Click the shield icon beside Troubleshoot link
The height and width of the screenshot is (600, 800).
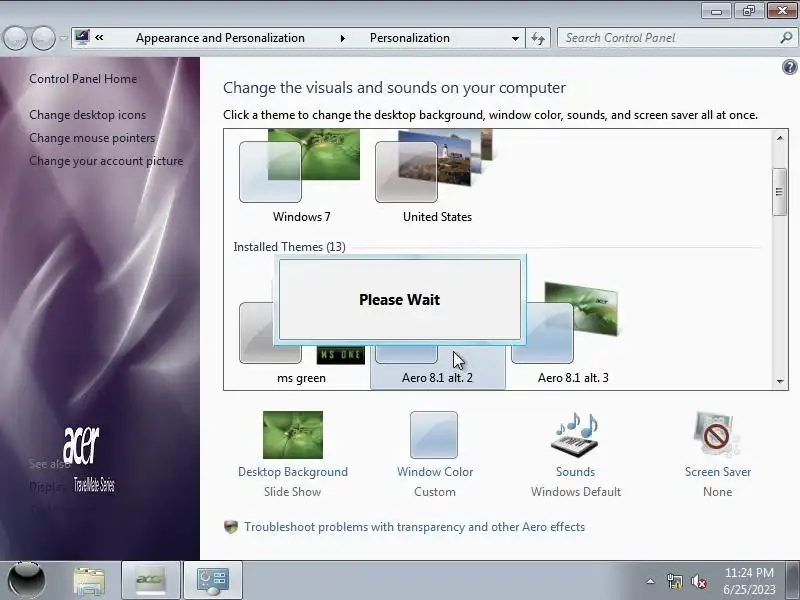[x=231, y=527]
